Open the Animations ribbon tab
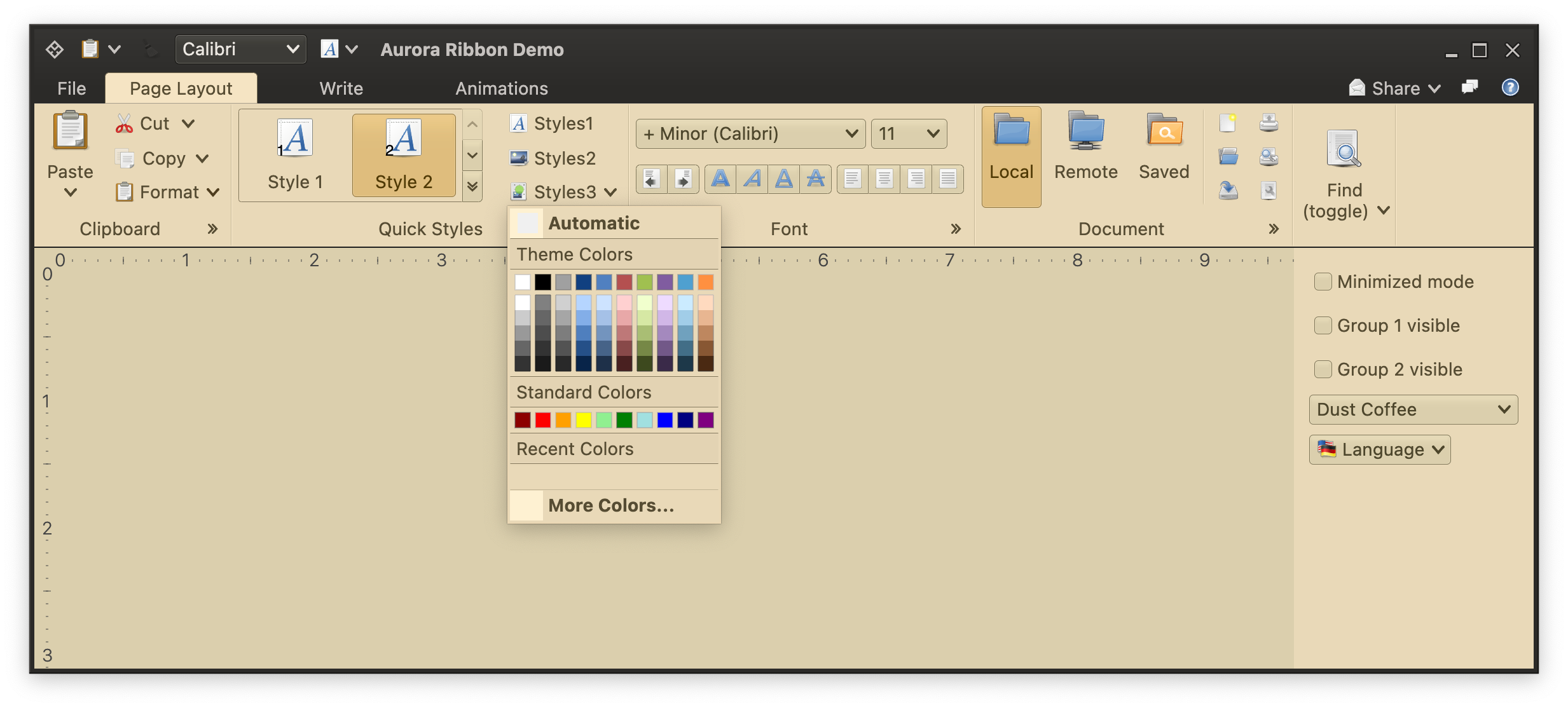This screenshot has height=708, width=1568. (x=502, y=88)
